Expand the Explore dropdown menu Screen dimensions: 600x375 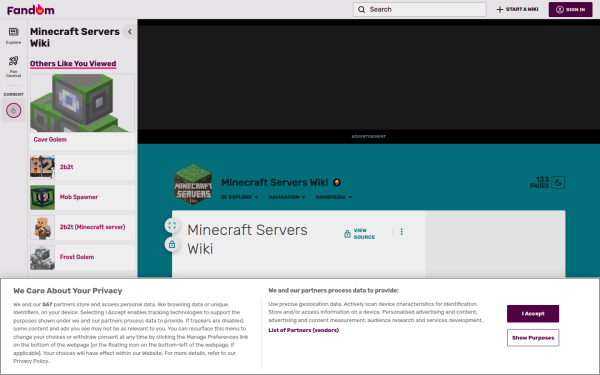[x=240, y=197]
